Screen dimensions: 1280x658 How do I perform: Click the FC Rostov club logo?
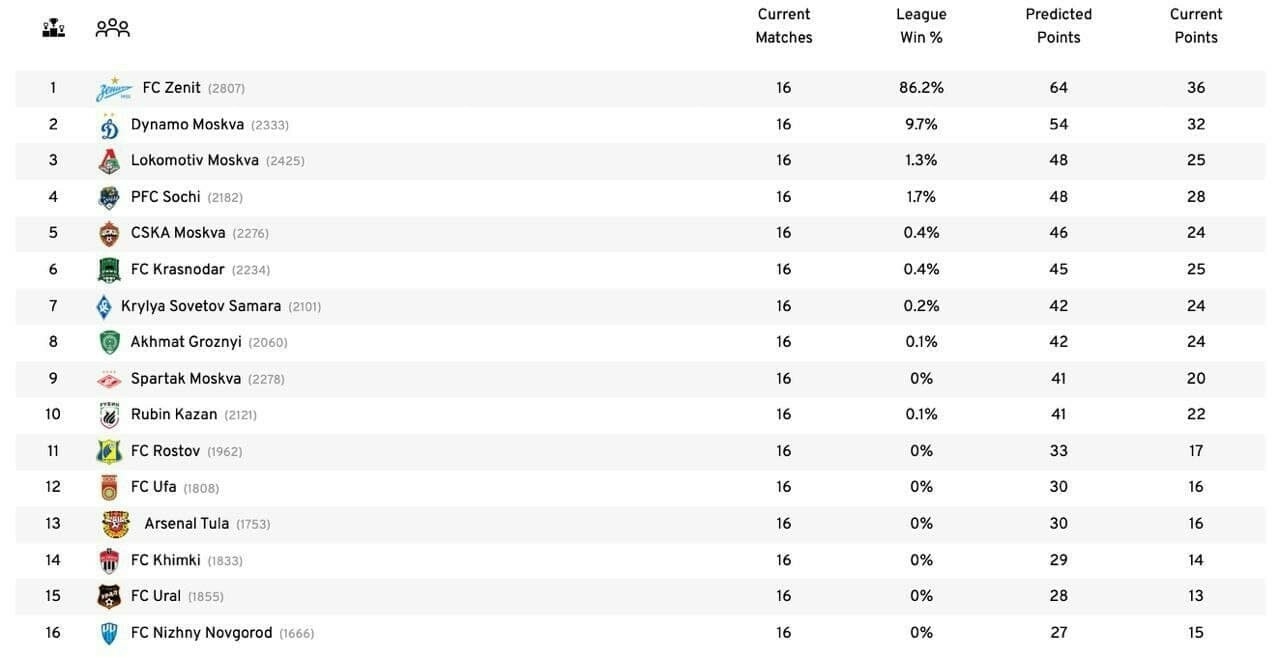pos(109,452)
